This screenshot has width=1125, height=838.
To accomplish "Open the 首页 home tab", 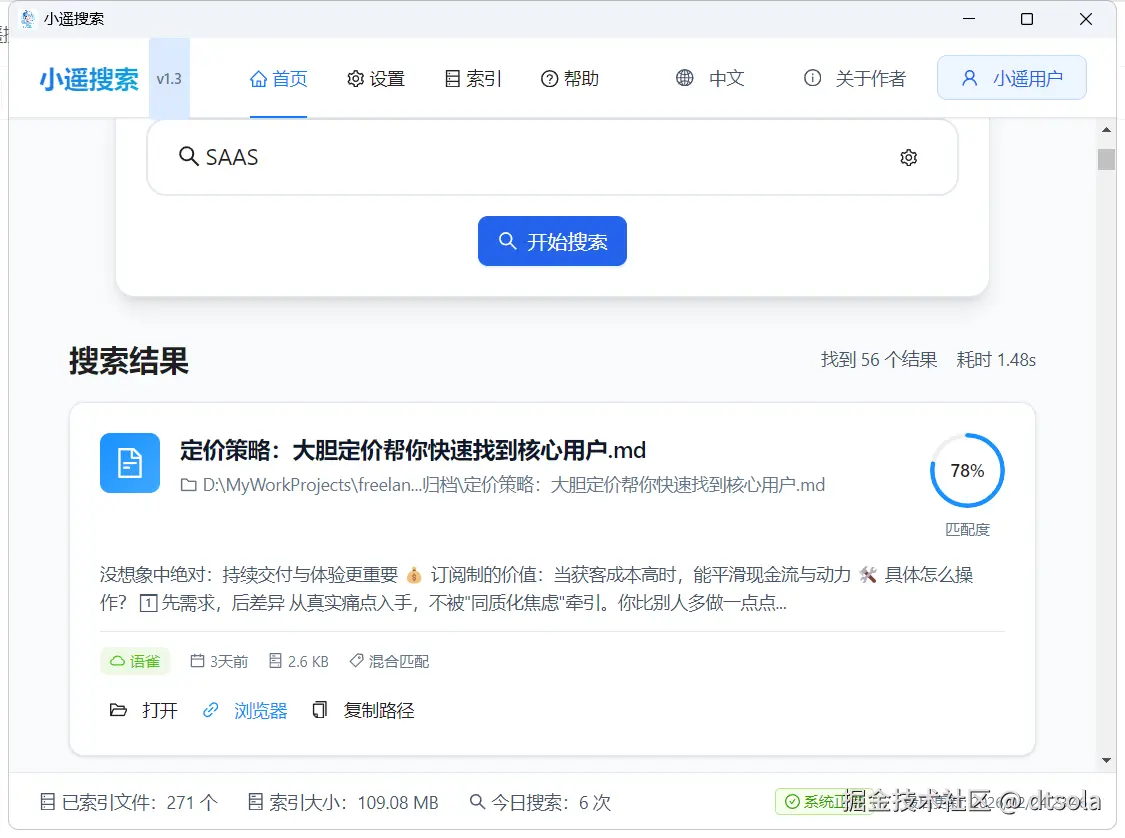I will [278, 79].
